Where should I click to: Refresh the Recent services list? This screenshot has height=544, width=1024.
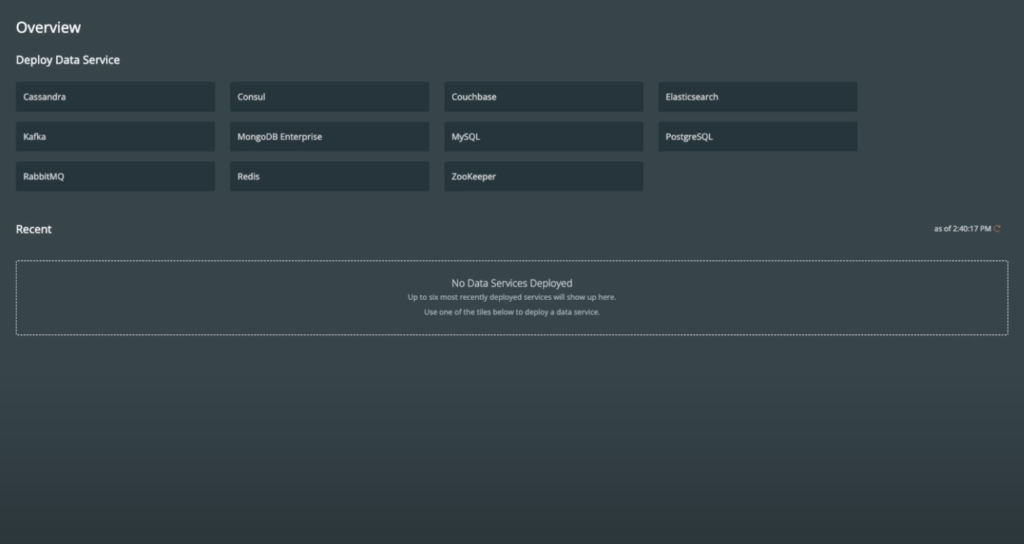pyautogui.click(x=998, y=229)
